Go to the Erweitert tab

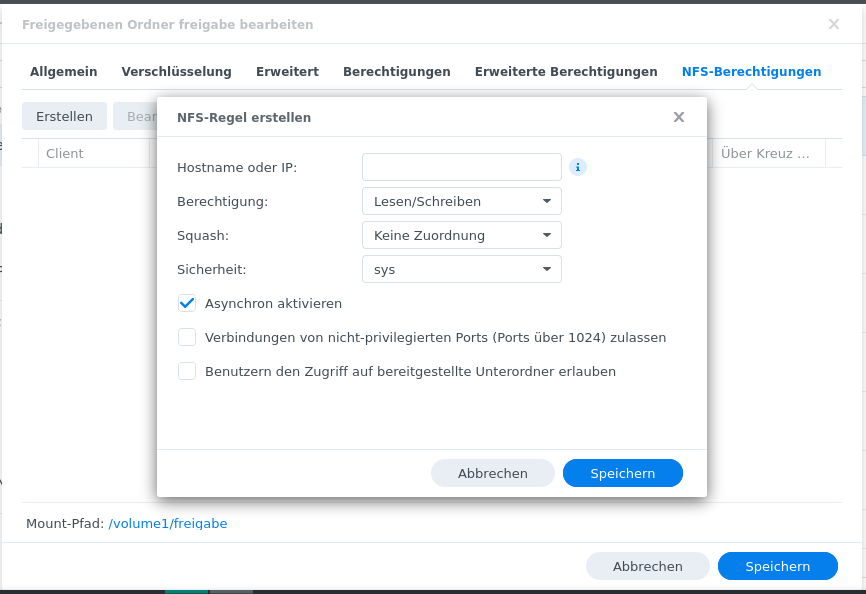[287, 72]
